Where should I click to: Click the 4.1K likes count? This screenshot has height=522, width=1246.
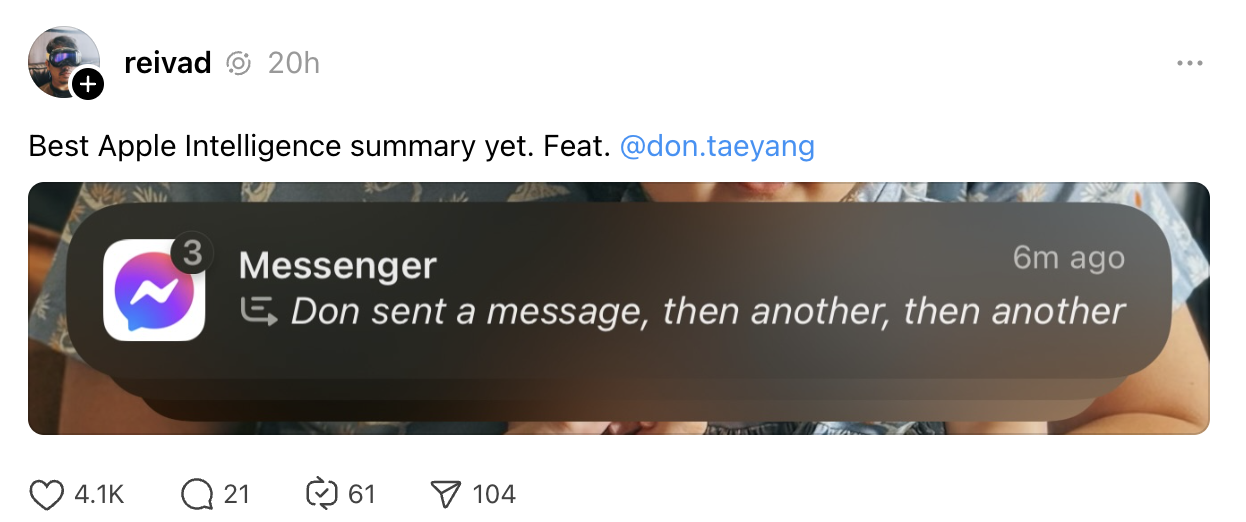point(99,494)
